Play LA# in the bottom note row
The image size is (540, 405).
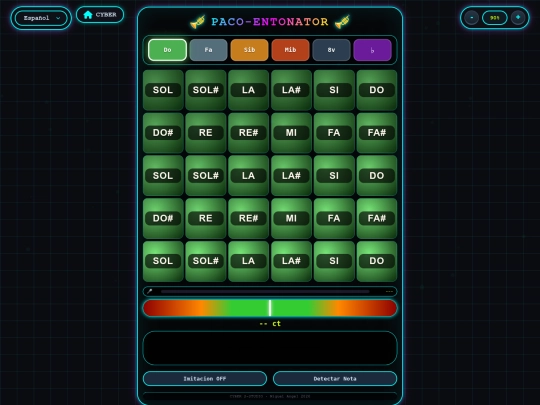pos(291,261)
